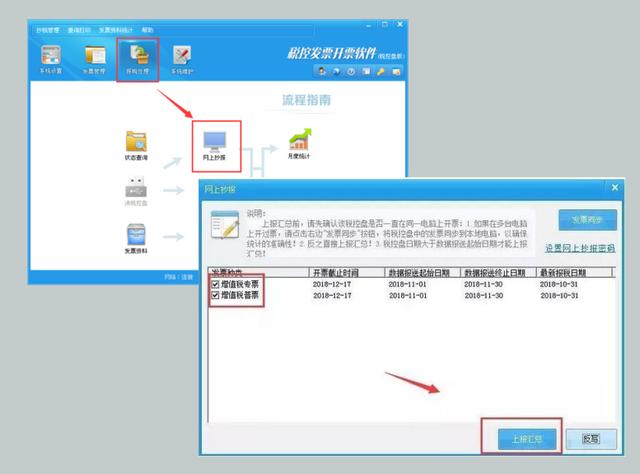Click the 数据报送终止日期 column header
Screen dimensions: 640x474
coord(498,272)
